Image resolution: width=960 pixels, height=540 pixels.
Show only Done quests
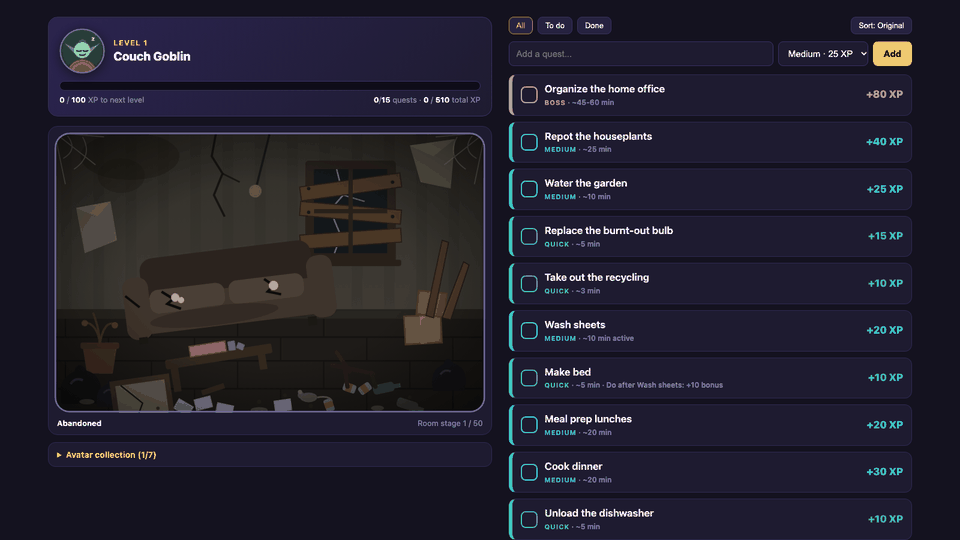(594, 26)
